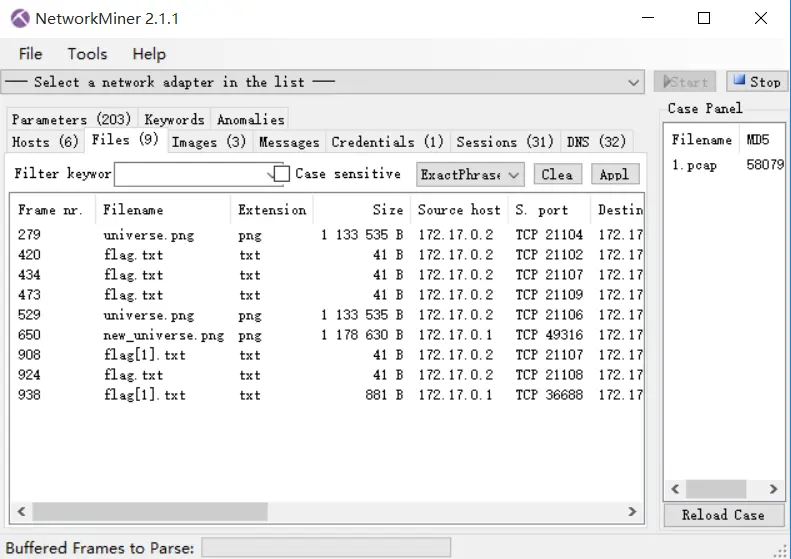Select the flag.txt row at frame 924
This screenshot has height=559, width=791.
pos(327,375)
